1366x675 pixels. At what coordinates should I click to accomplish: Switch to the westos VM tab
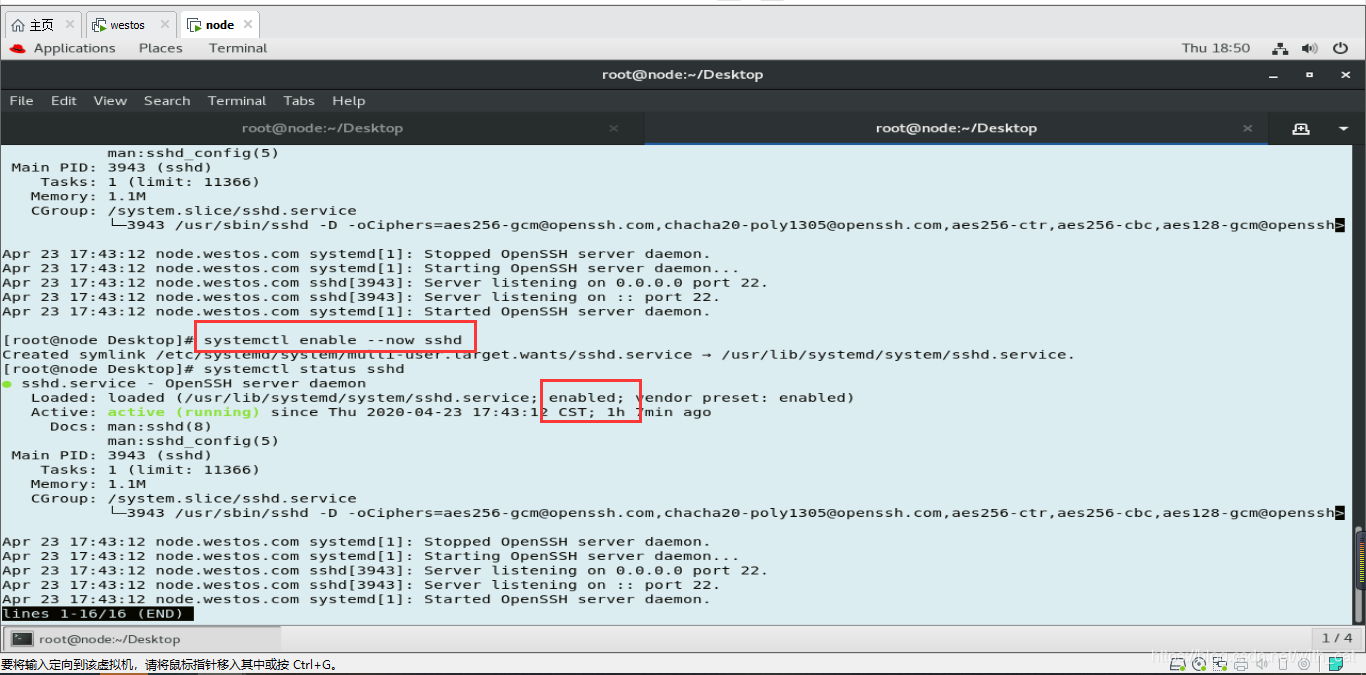[x=131, y=25]
